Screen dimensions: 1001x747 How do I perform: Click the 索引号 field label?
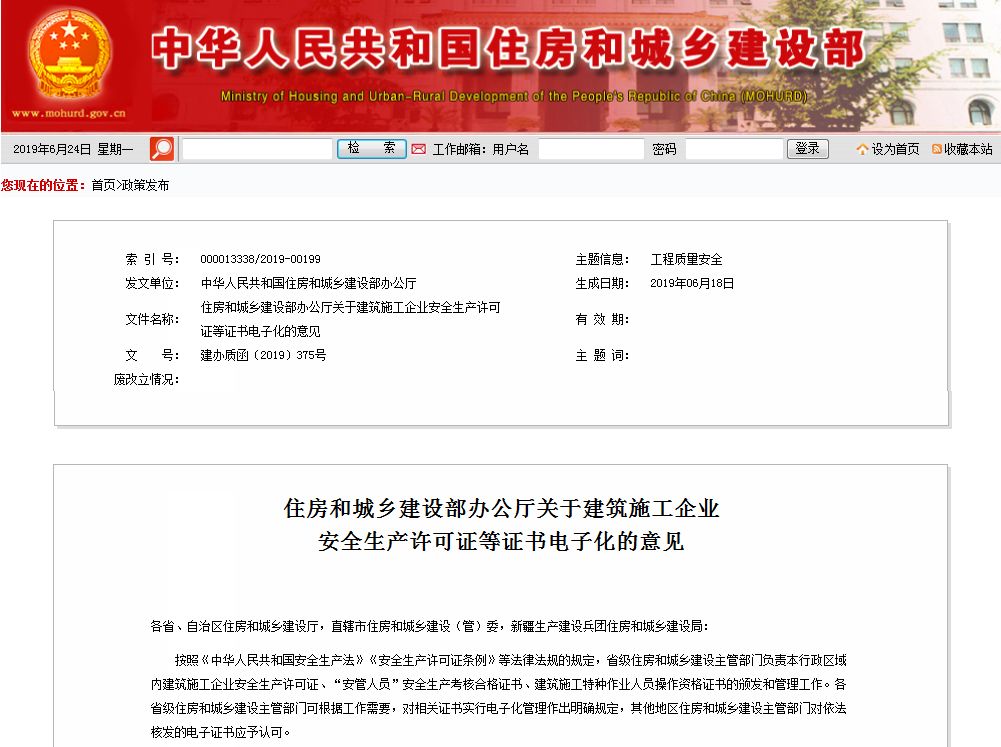(152, 259)
